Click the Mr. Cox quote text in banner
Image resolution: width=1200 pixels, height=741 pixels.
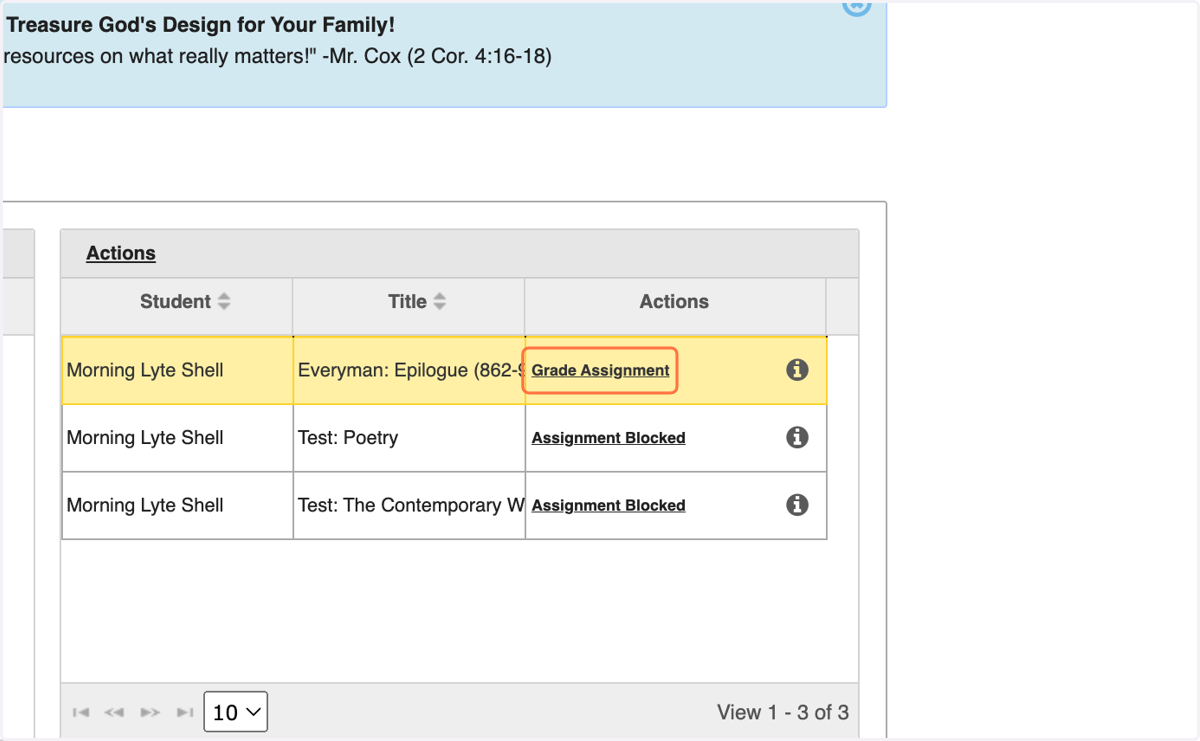coord(278,56)
